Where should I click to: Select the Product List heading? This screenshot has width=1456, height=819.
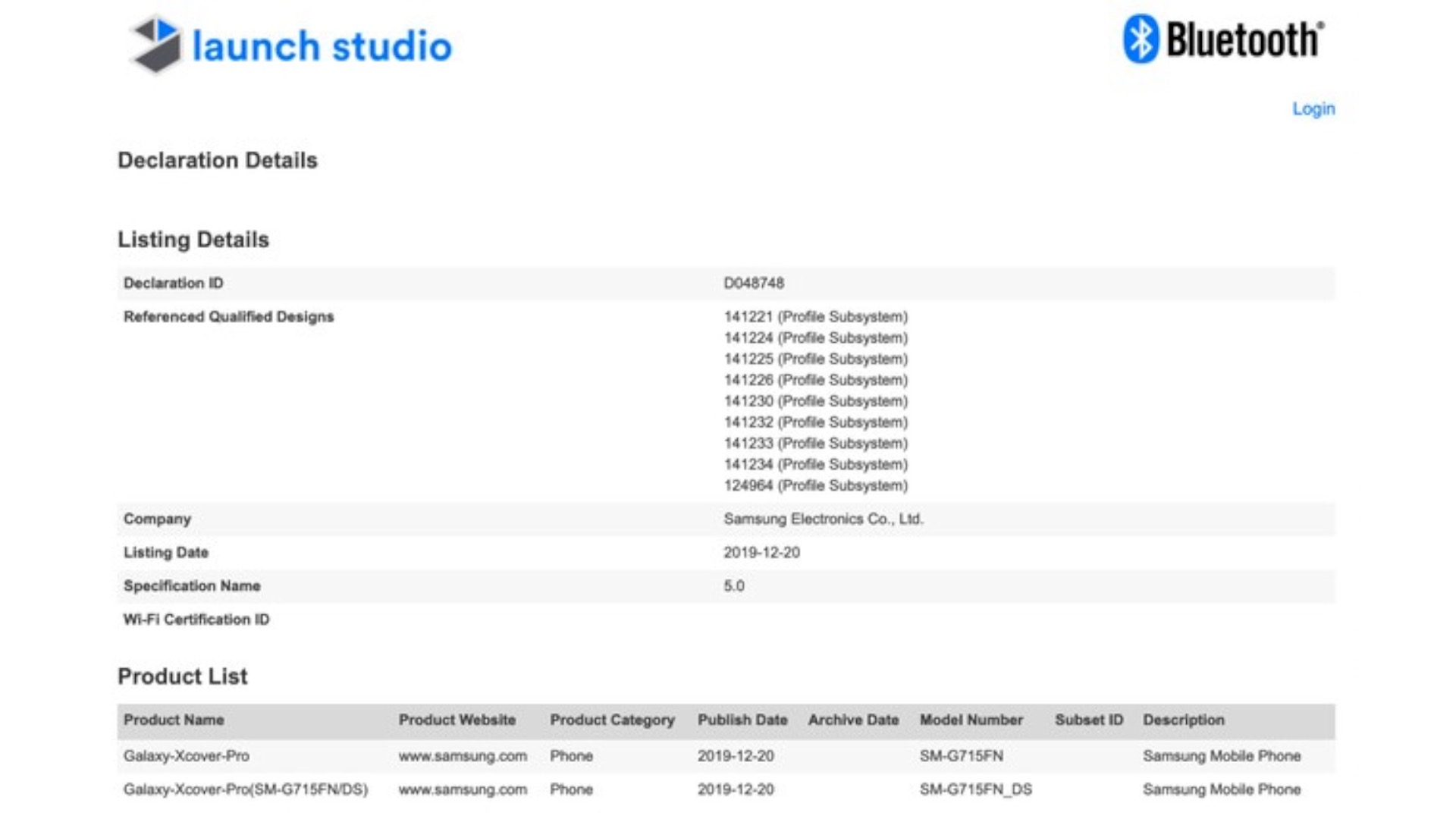pos(183,676)
